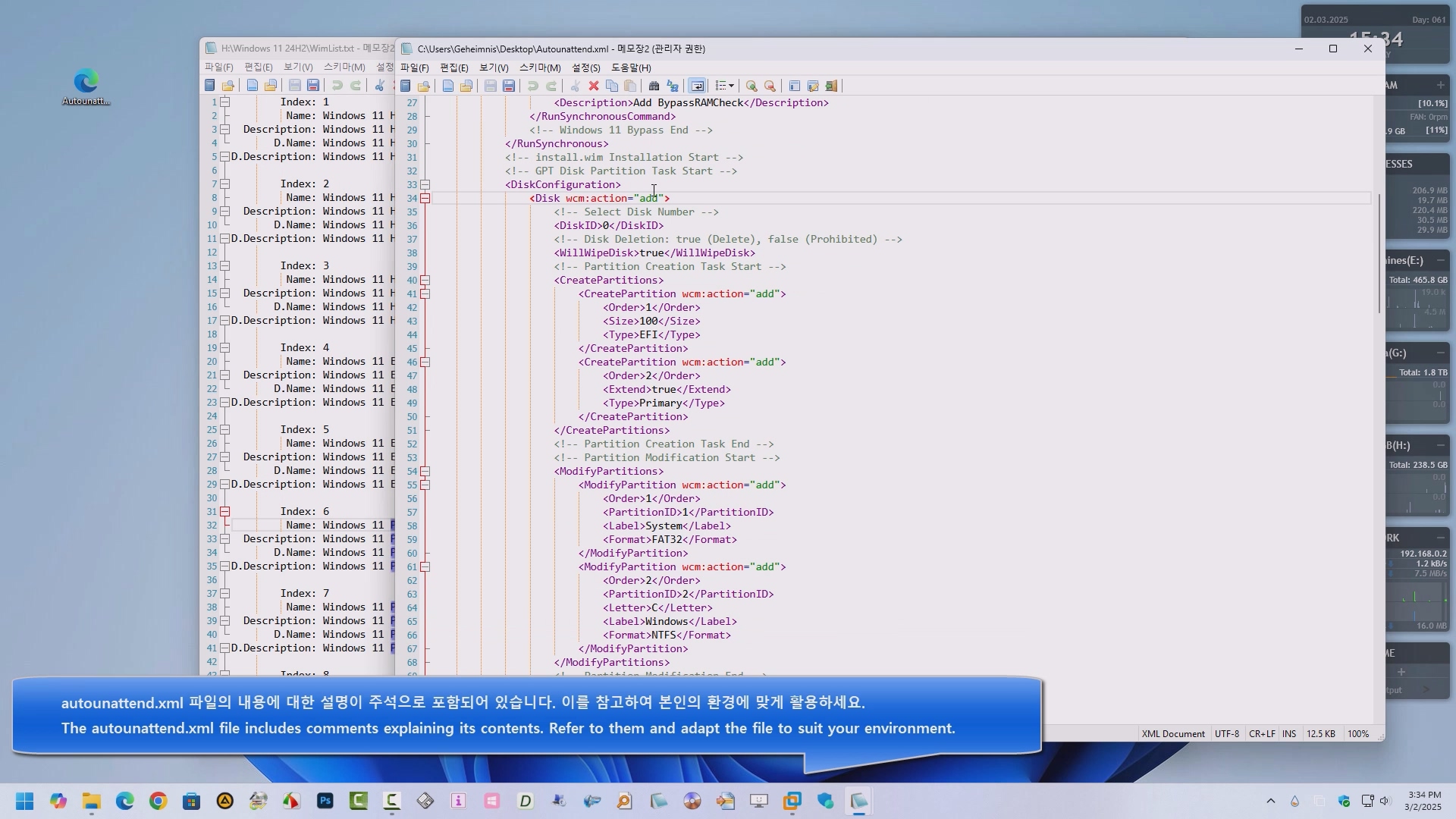Click the Find binoculars icon in toolbar
The width and height of the screenshot is (1456, 819).
(x=654, y=86)
